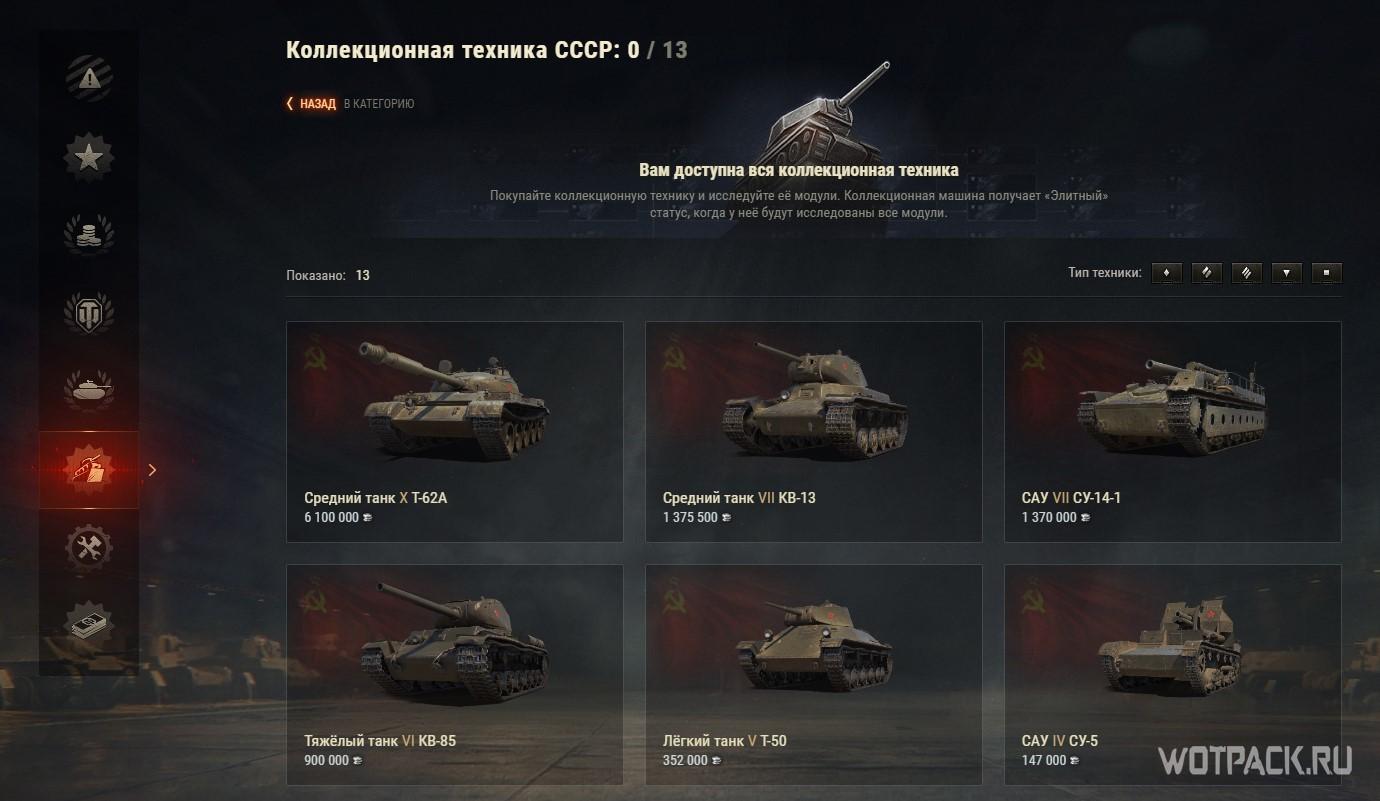This screenshot has width=1380, height=801.
Task: Open the WoT shield emblem section
Action: click(x=89, y=313)
